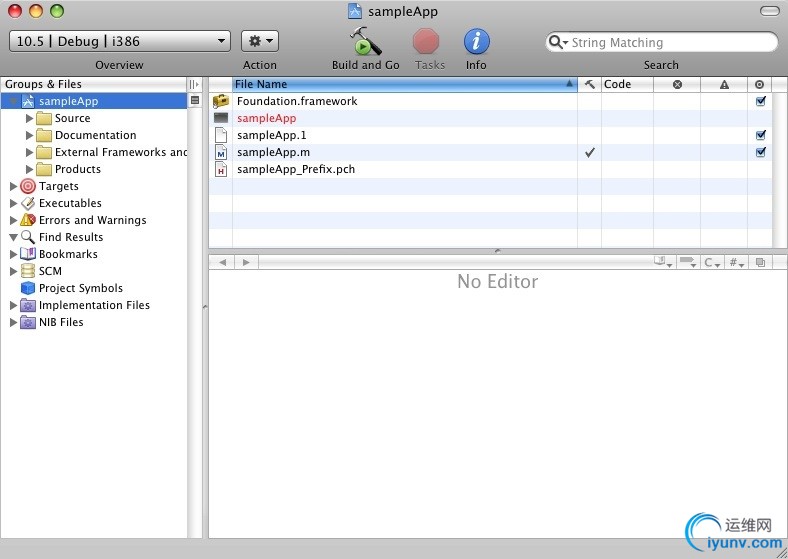
Task: Open the editor class C popup
Action: click(712, 262)
